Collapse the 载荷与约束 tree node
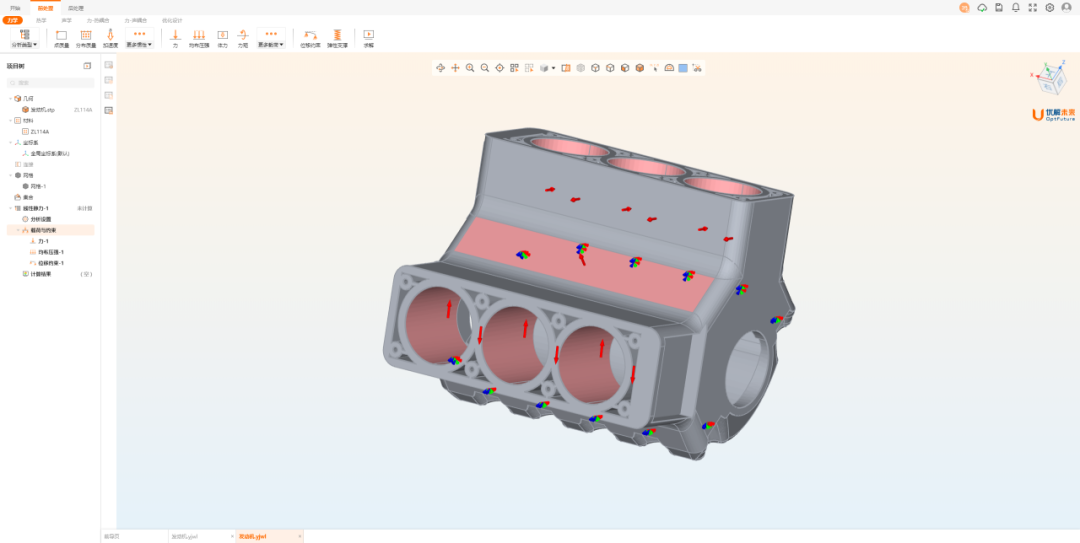The image size is (1080, 543). [18, 230]
